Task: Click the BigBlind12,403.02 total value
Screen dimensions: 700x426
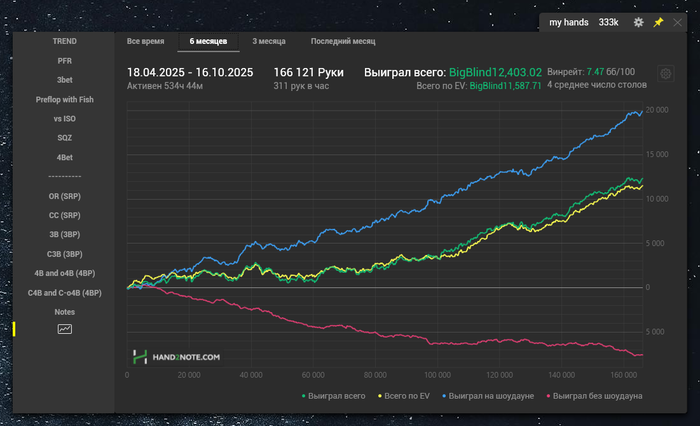Action: click(495, 72)
